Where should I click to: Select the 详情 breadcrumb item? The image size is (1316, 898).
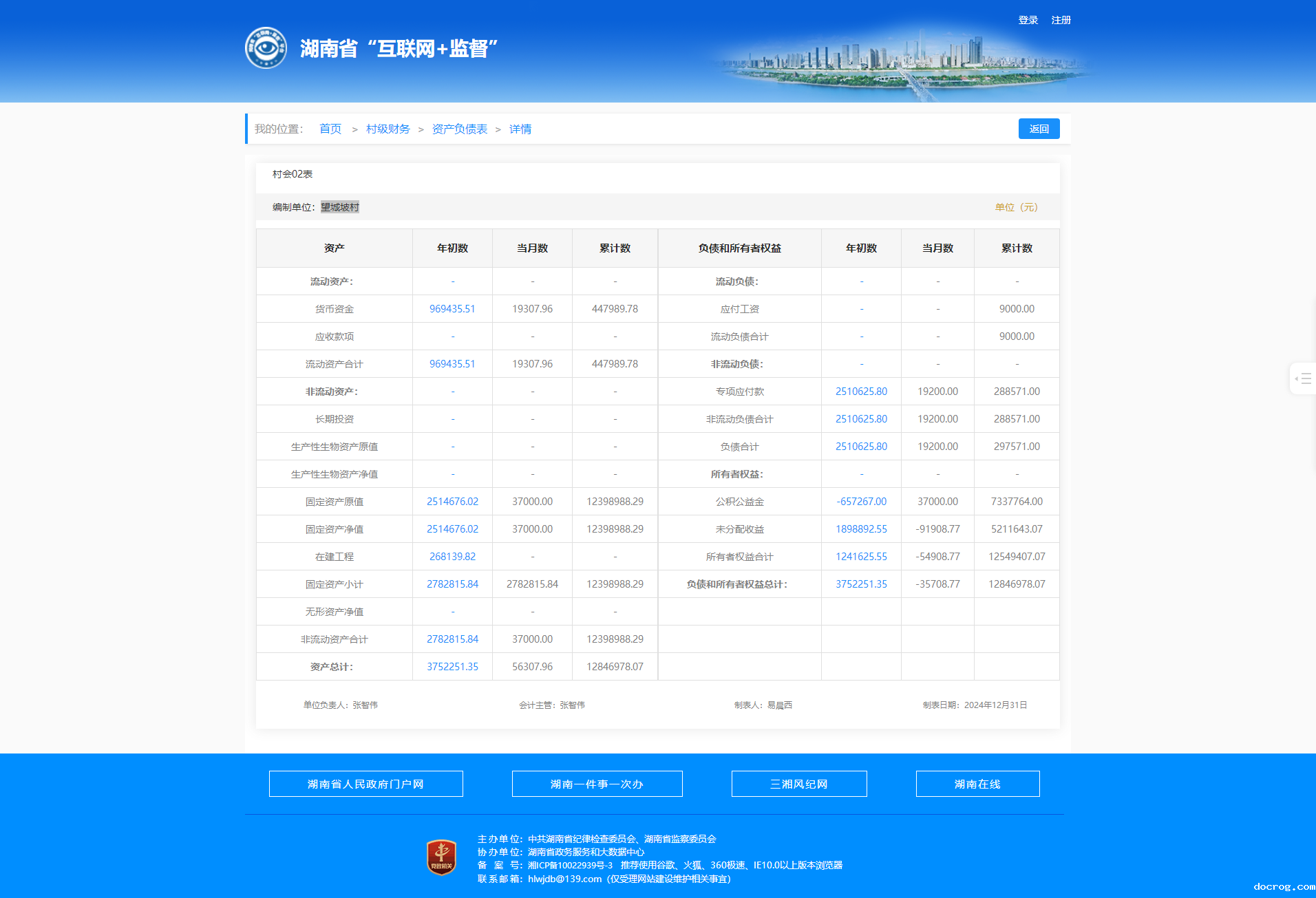(x=520, y=129)
